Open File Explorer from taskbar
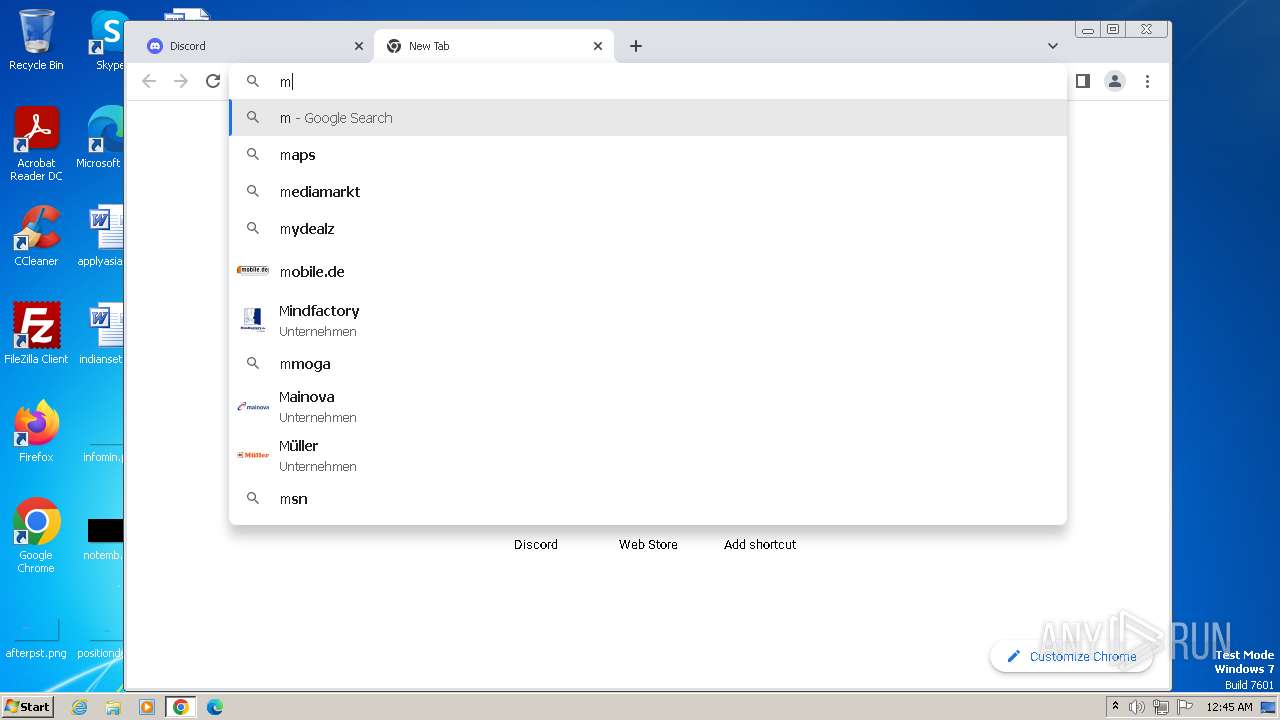The image size is (1280, 720). (113, 707)
